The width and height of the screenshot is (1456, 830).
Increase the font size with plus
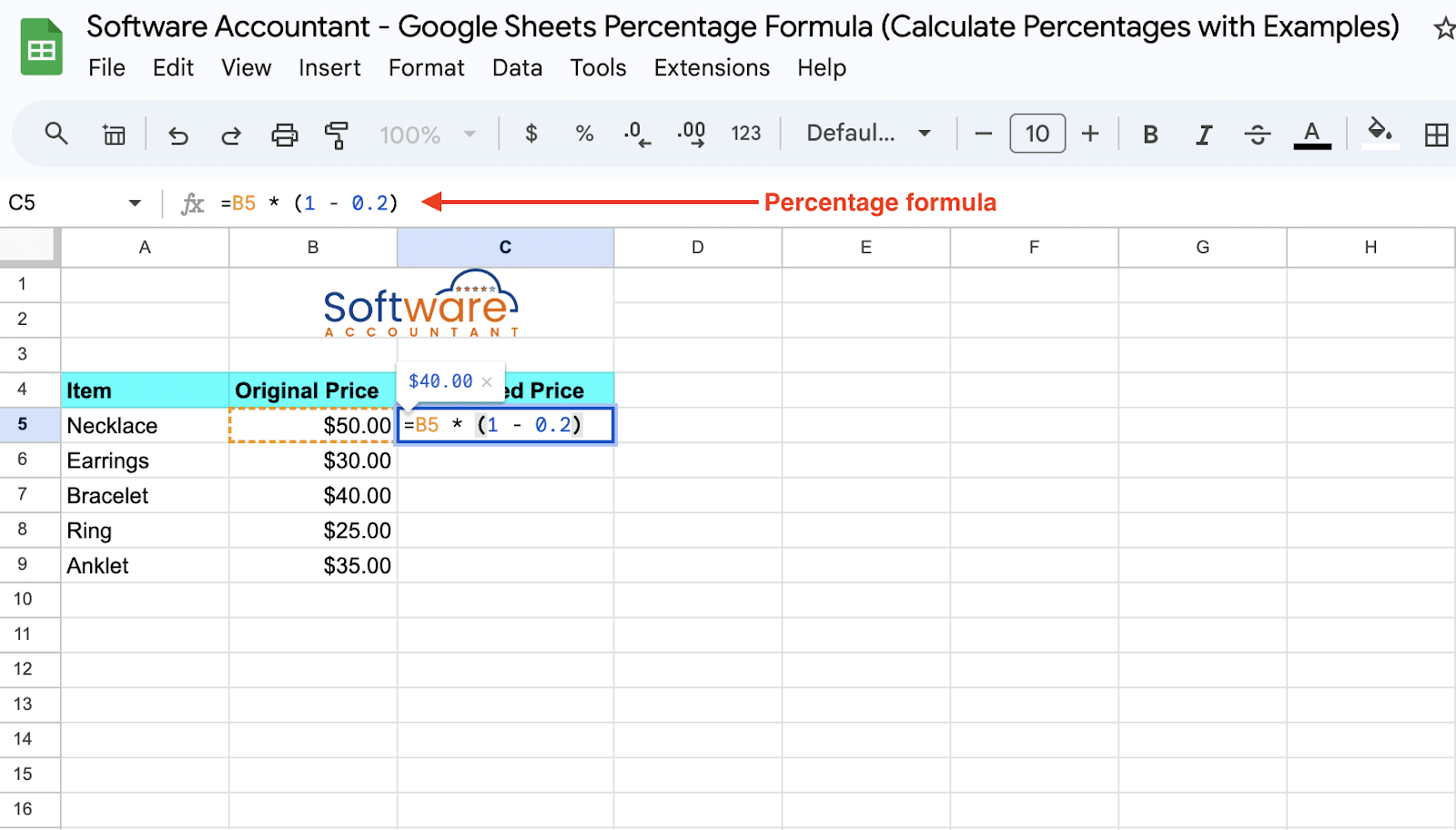(x=1090, y=135)
